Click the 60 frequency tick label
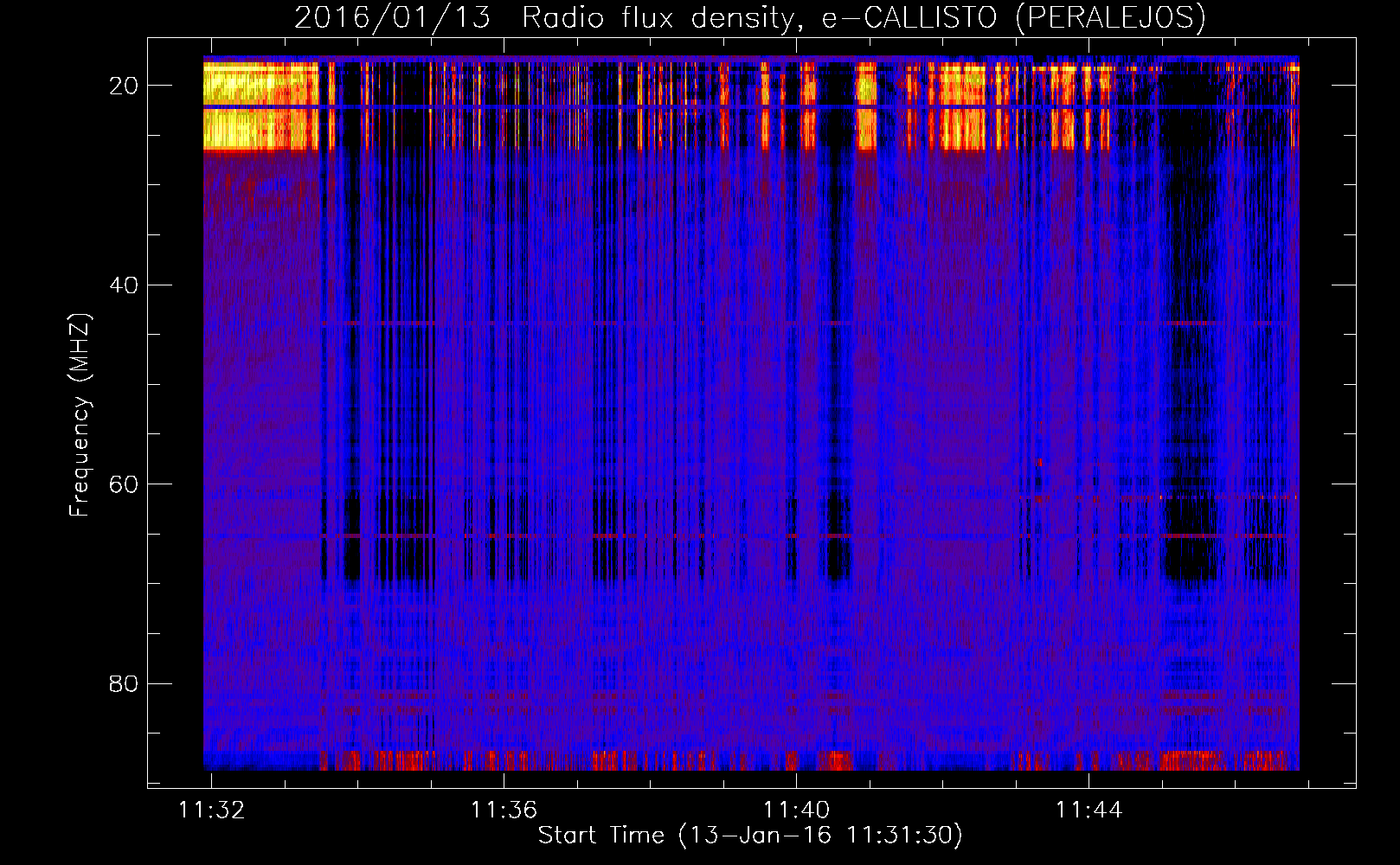1400x865 pixels. [x=125, y=484]
